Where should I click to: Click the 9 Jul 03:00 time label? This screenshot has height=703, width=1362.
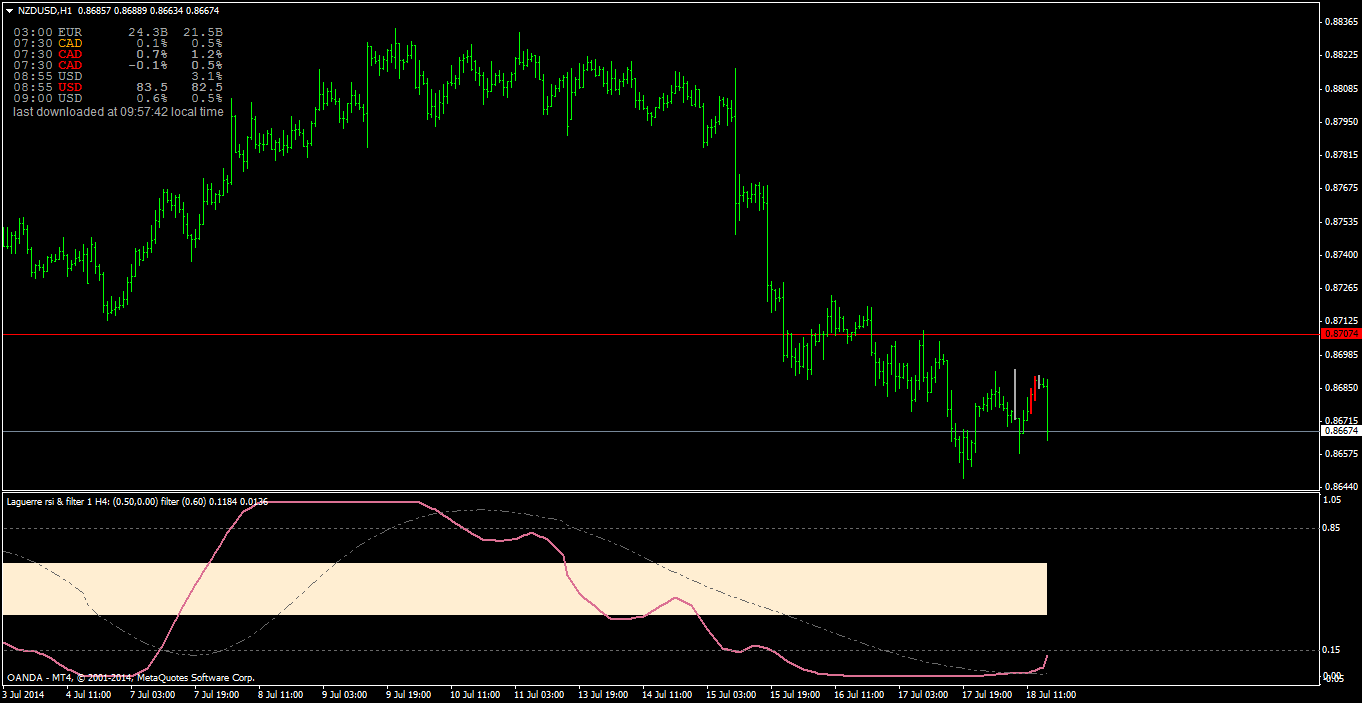[x=344, y=693]
